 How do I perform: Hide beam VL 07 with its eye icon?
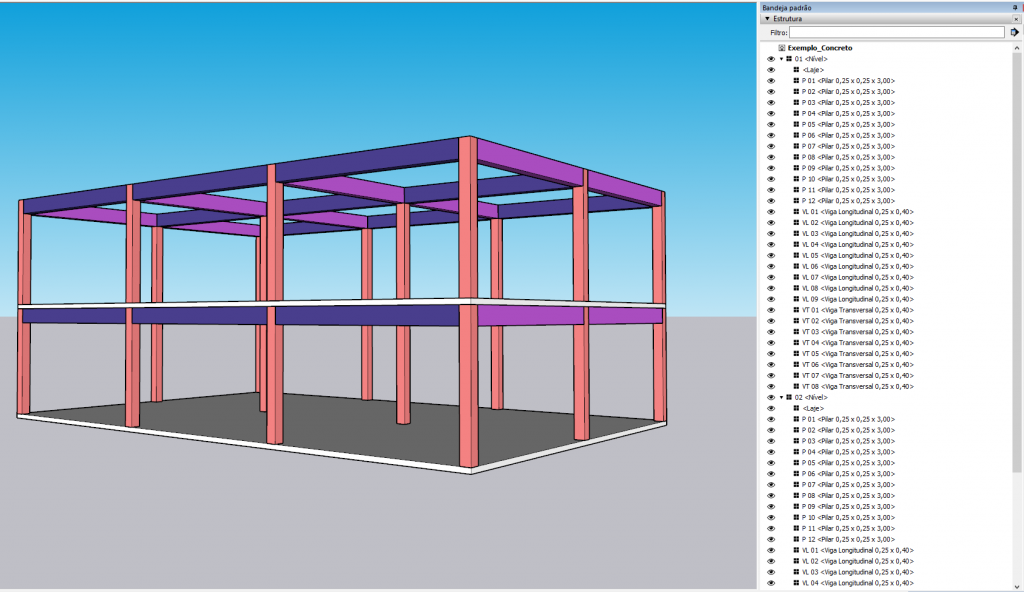coord(771,277)
